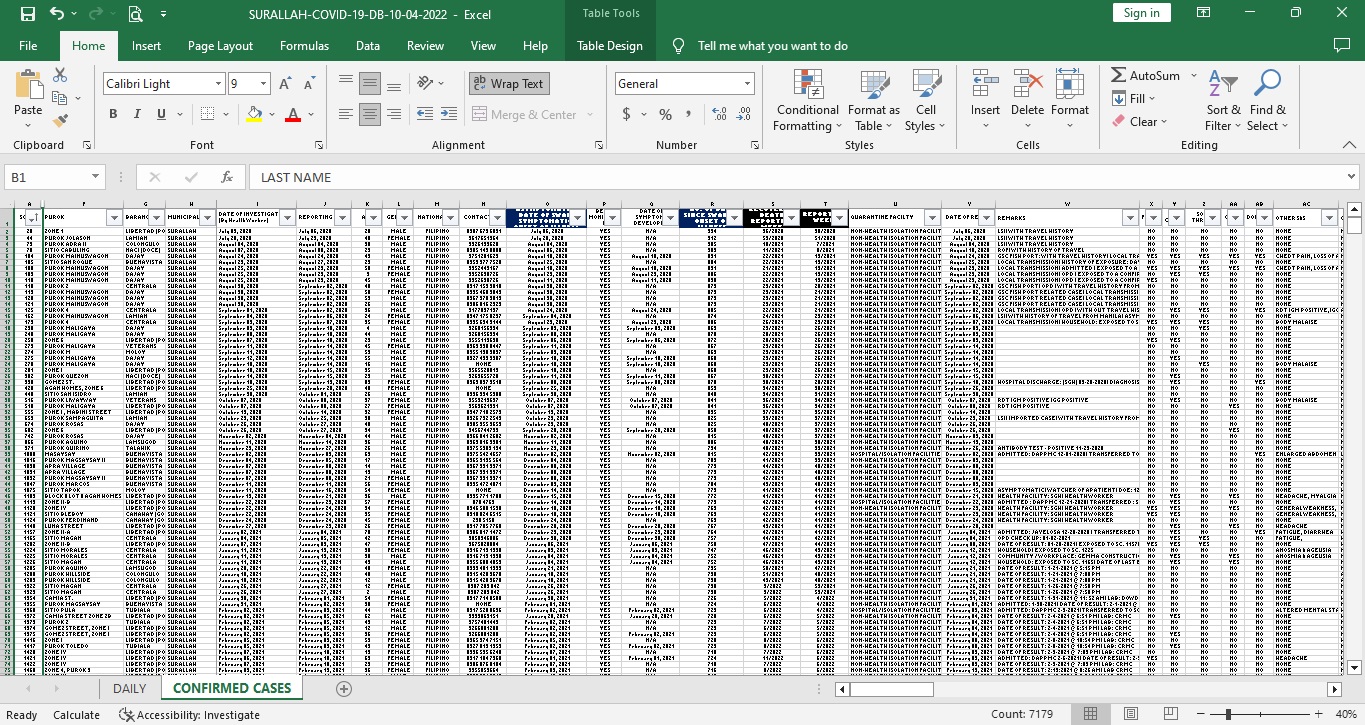Switch to the Page Layout ribbon tab
The height and width of the screenshot is (725, 1365).
(220, 46)
